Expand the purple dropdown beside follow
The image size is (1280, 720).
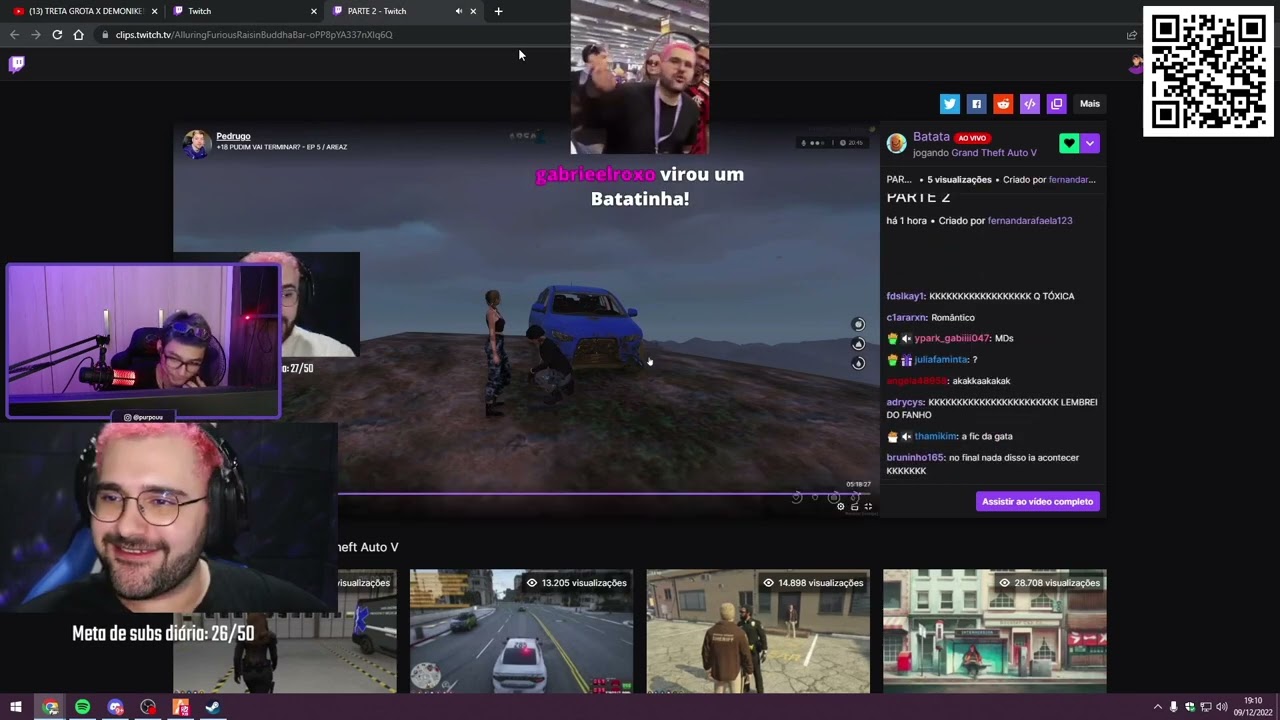tap(1090, 144)
